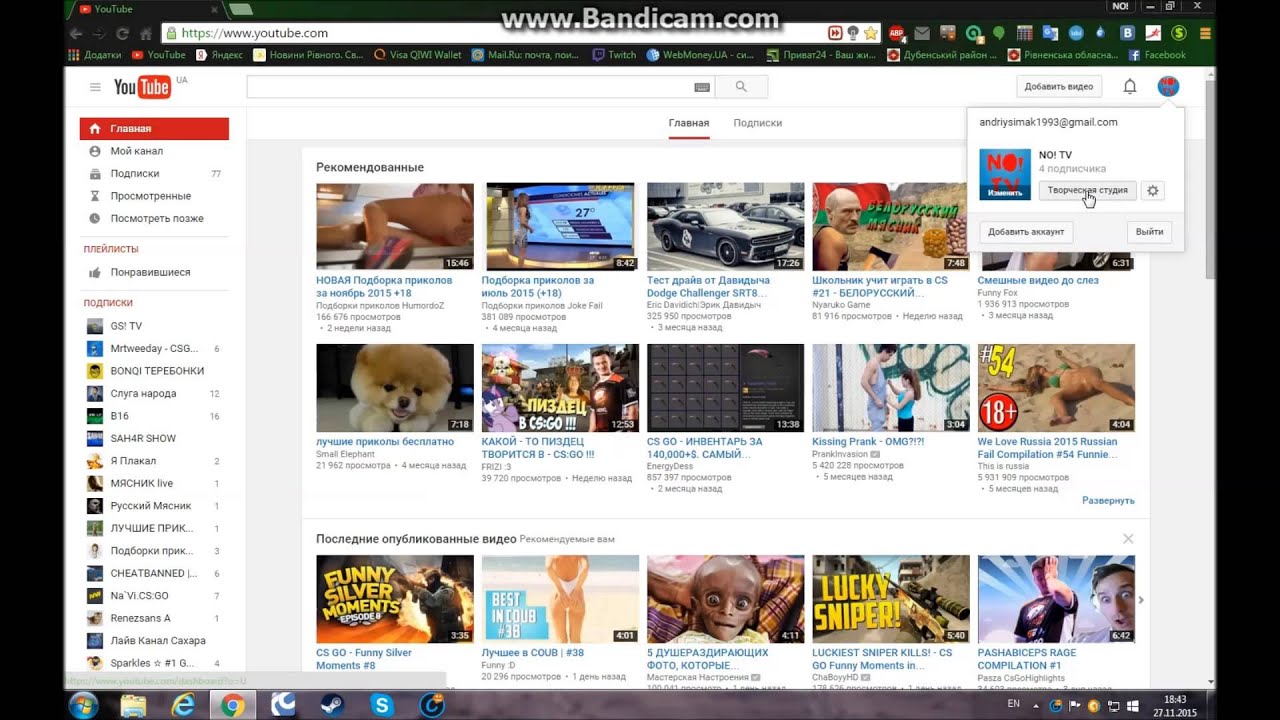
Task: Open 'Kissing Prank - OMG?!?!' video title
Action: (868, 441)
